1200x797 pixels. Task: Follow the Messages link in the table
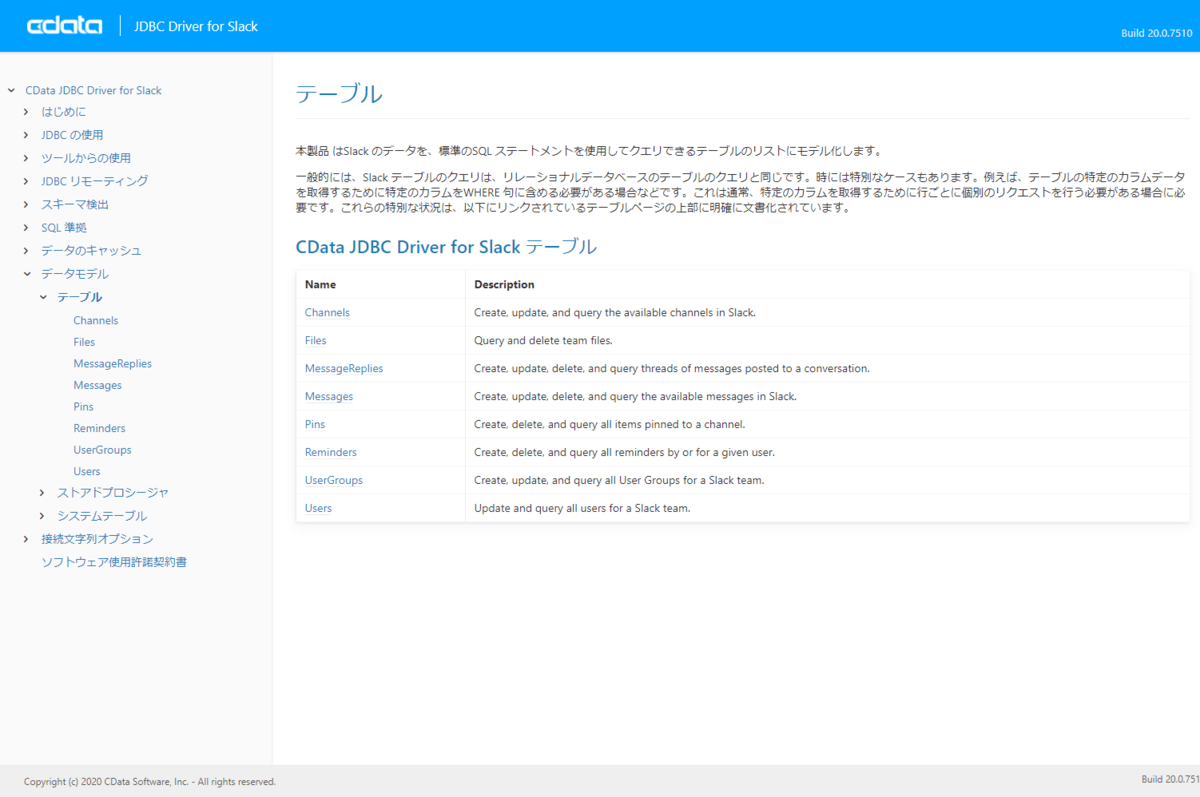(329, 396)
